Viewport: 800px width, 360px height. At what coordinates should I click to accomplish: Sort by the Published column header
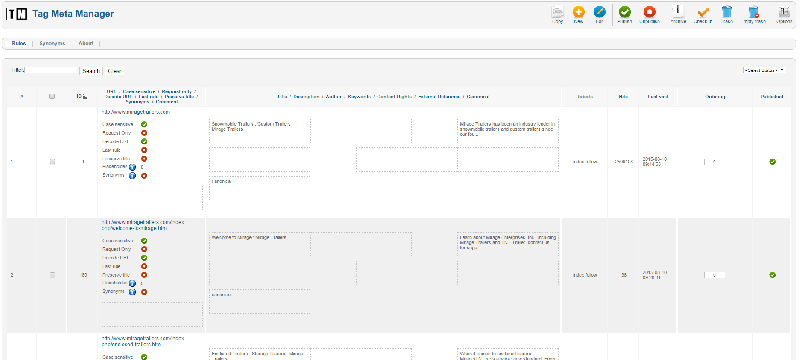[772, 96]
